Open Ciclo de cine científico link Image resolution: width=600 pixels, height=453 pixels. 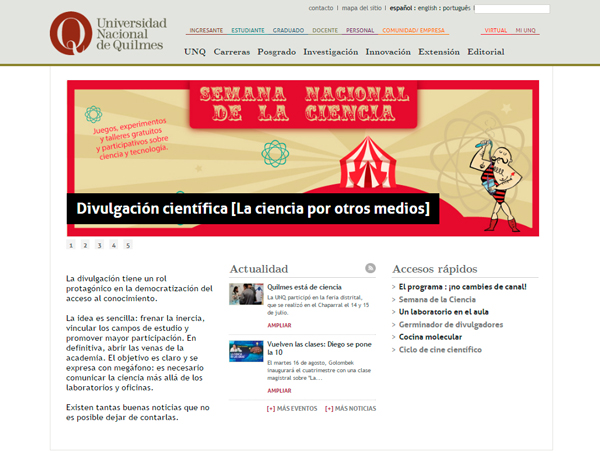point(440,350)
